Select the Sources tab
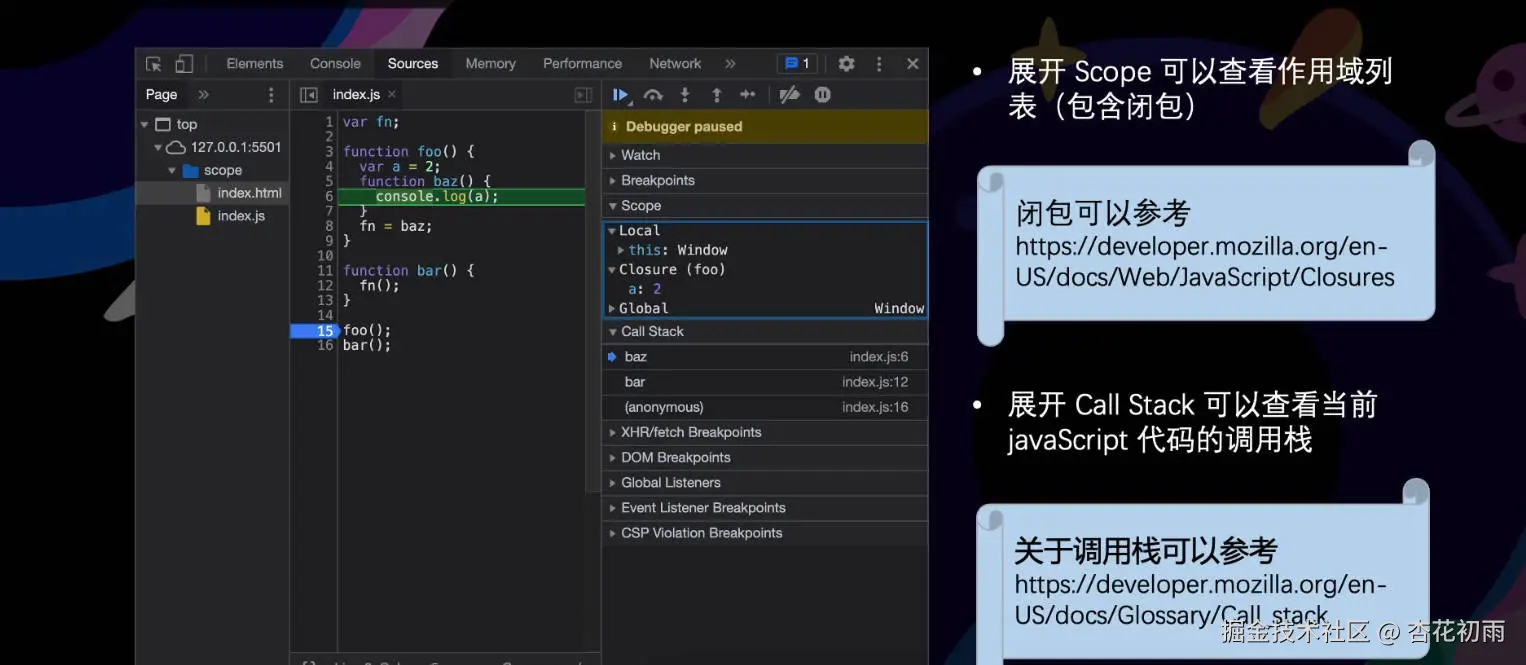Viewport: 1526px width, 665px height. tap(413, 63)
